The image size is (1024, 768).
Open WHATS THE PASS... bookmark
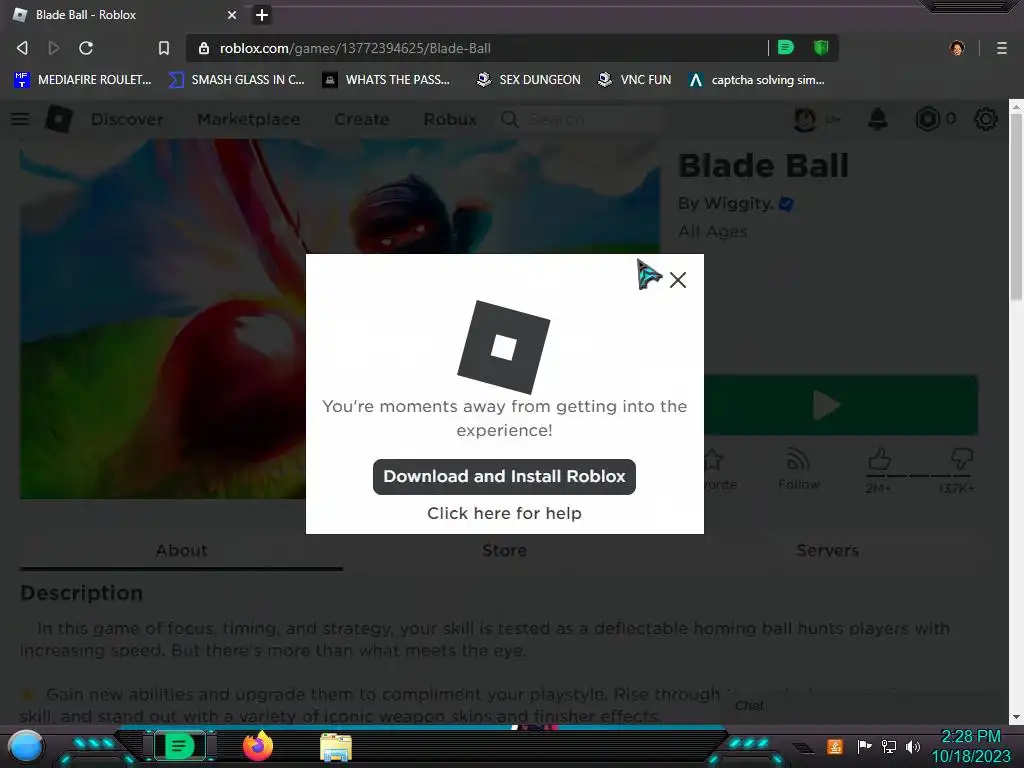click(x=387, y=80)
